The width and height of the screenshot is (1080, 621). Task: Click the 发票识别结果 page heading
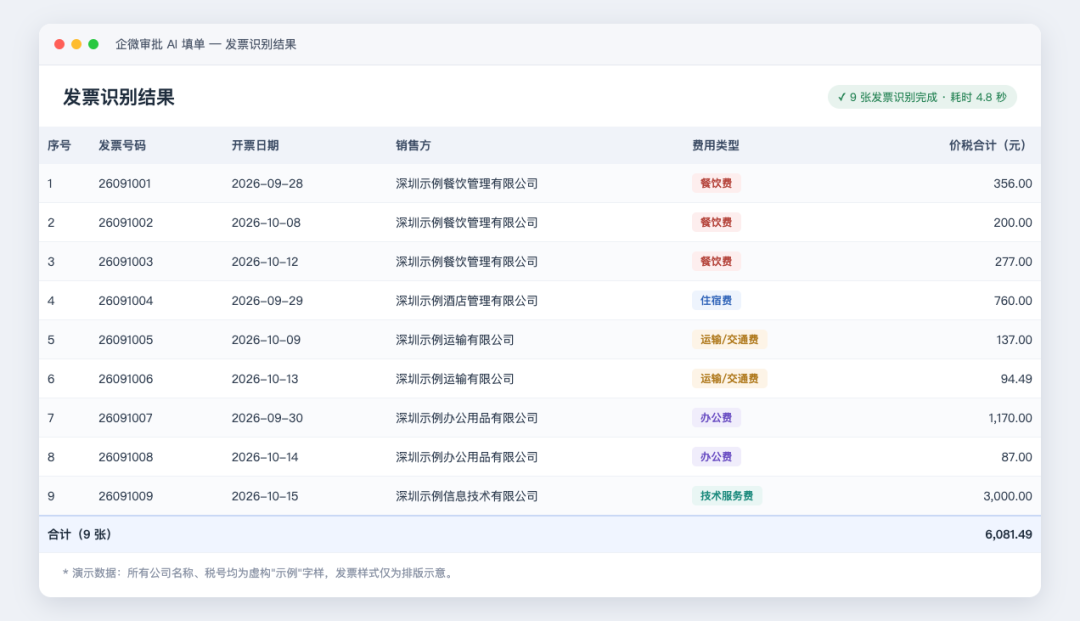pos(118,97)
